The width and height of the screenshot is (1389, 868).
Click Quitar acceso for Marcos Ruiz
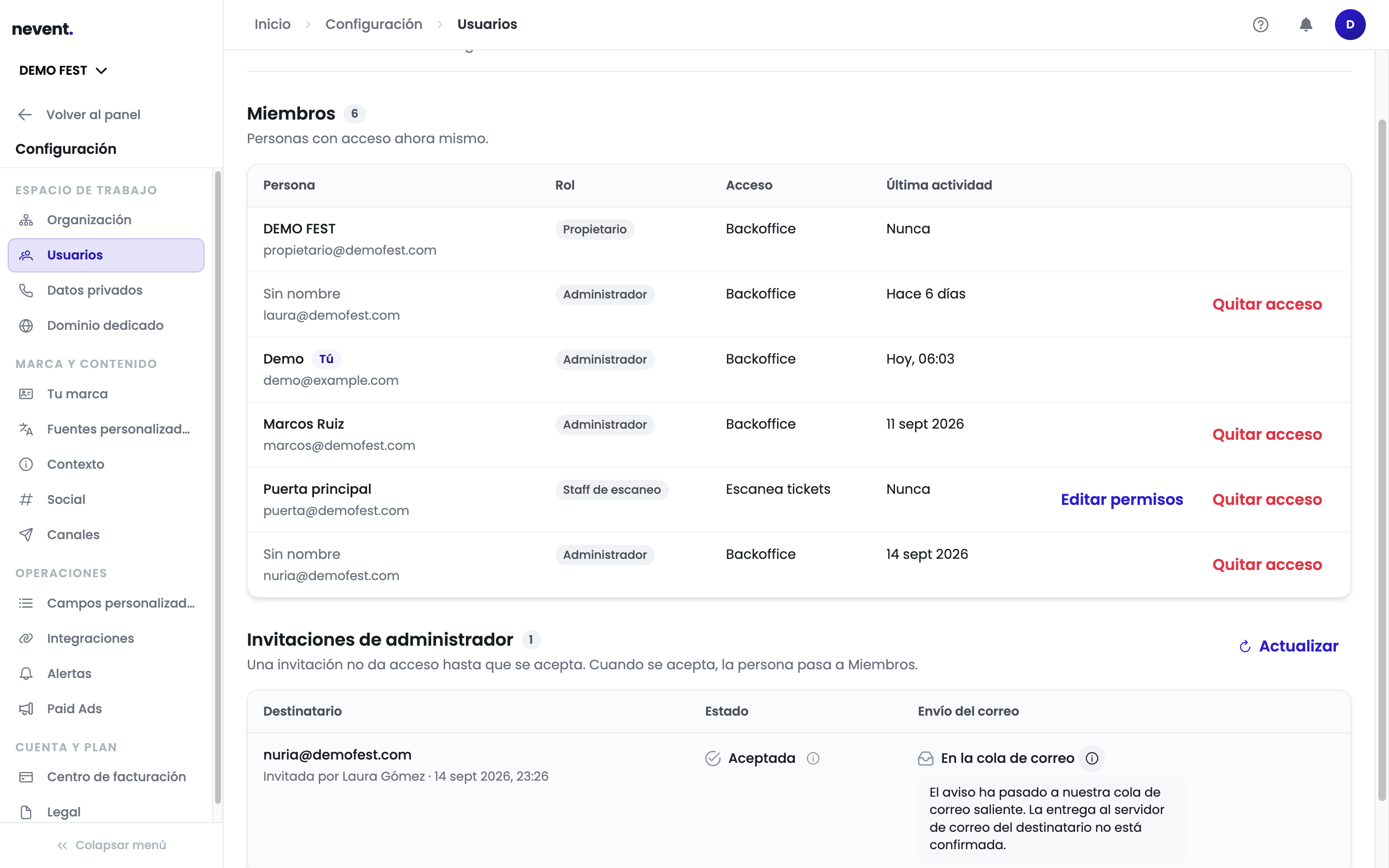pyautogui.click(x=1267, y=434)
